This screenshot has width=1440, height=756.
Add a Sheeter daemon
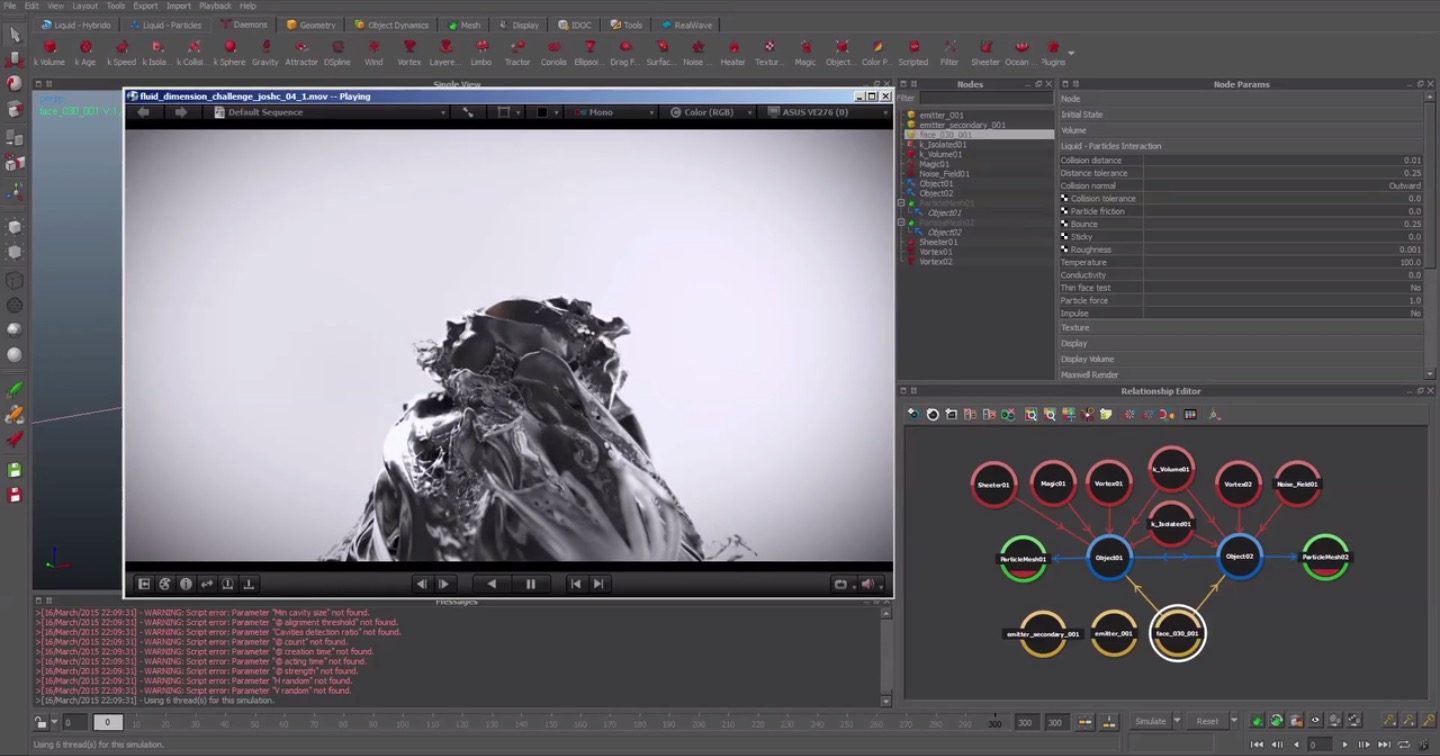[x=985, y=53]
